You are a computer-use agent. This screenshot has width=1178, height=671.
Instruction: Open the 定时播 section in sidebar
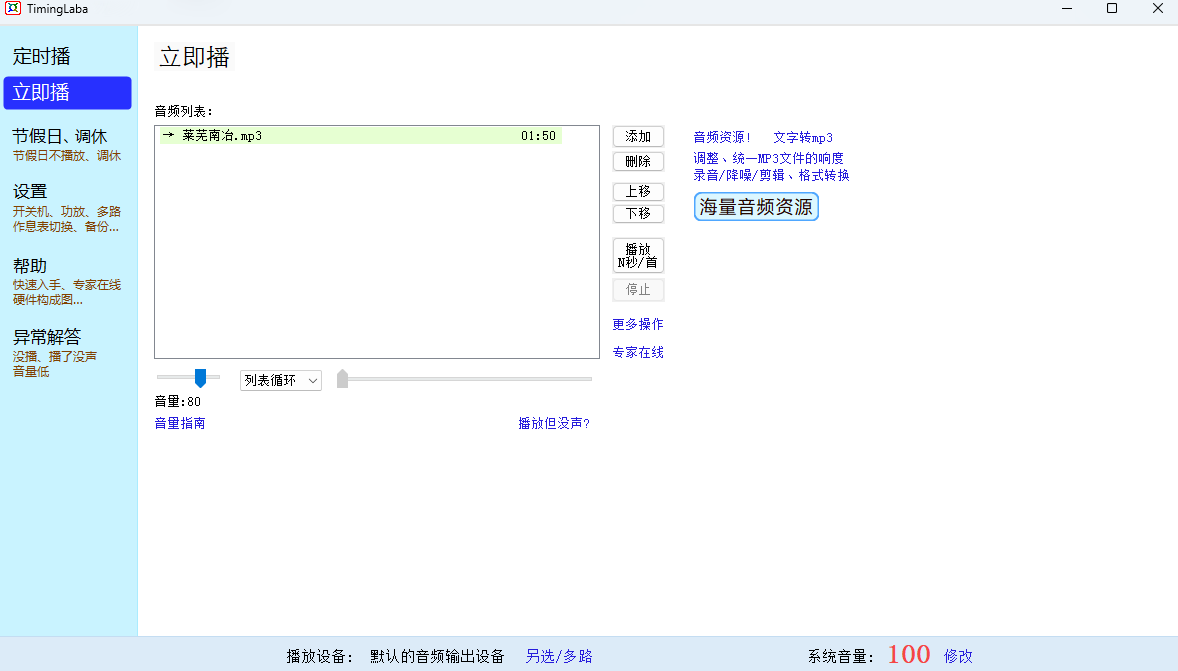[41, 56]
